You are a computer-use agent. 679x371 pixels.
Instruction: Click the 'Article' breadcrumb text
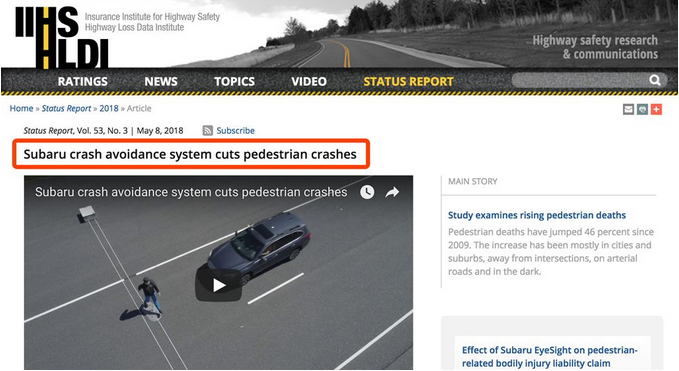click(x=139, y=108)
